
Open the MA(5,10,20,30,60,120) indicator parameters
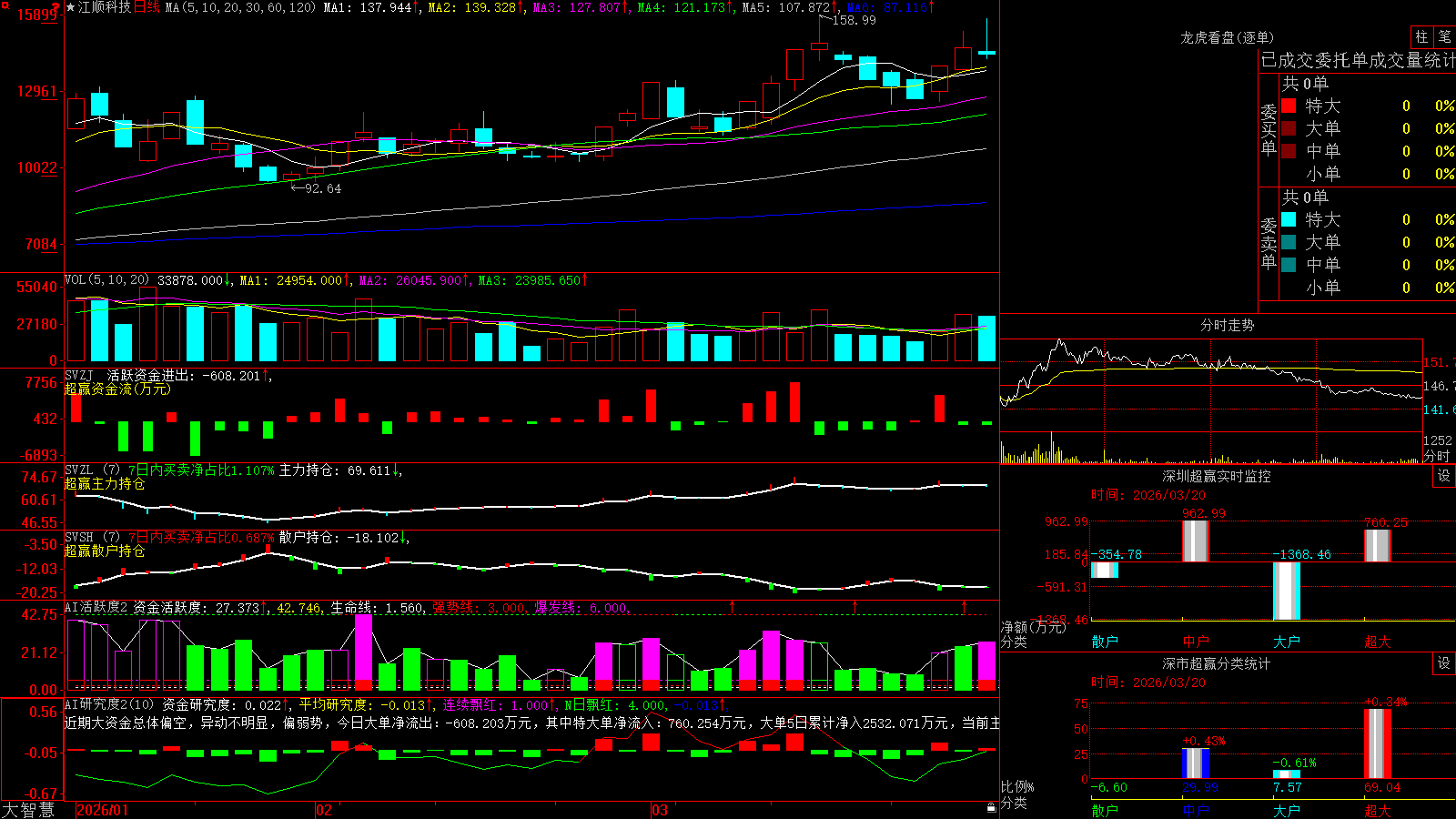[240, 7]
